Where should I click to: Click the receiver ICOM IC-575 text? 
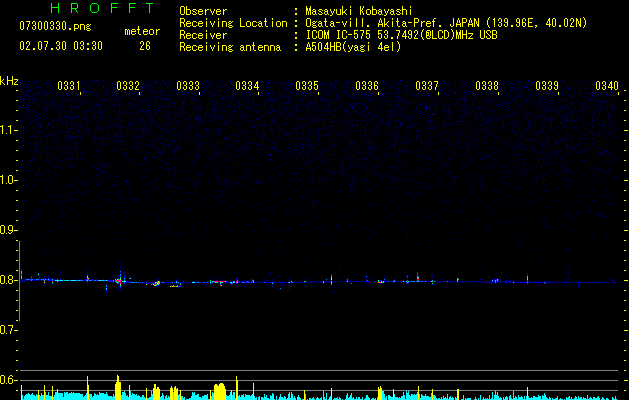pos(401,35)
